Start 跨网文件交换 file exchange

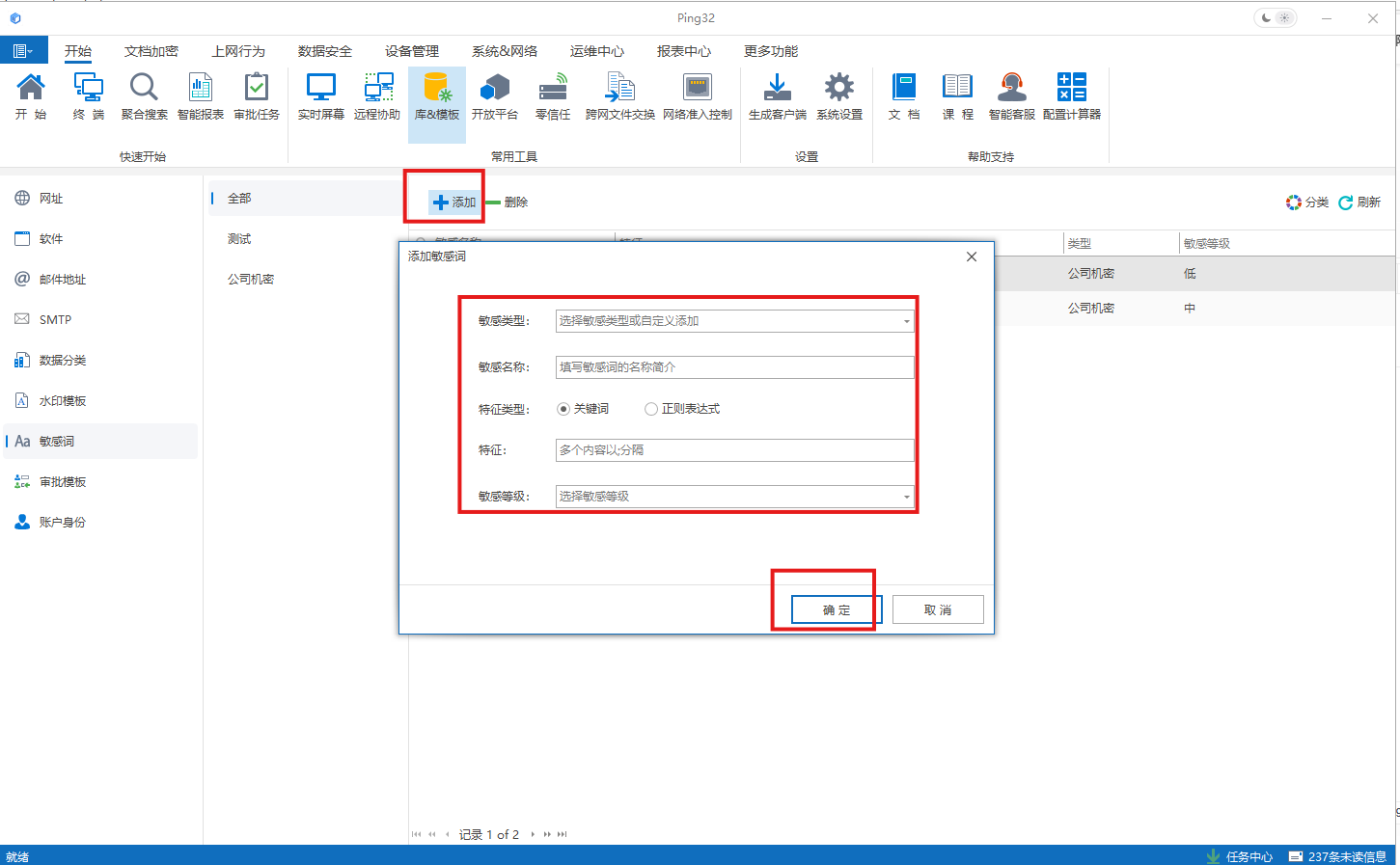pyautogui.click(x=619, y=95)
